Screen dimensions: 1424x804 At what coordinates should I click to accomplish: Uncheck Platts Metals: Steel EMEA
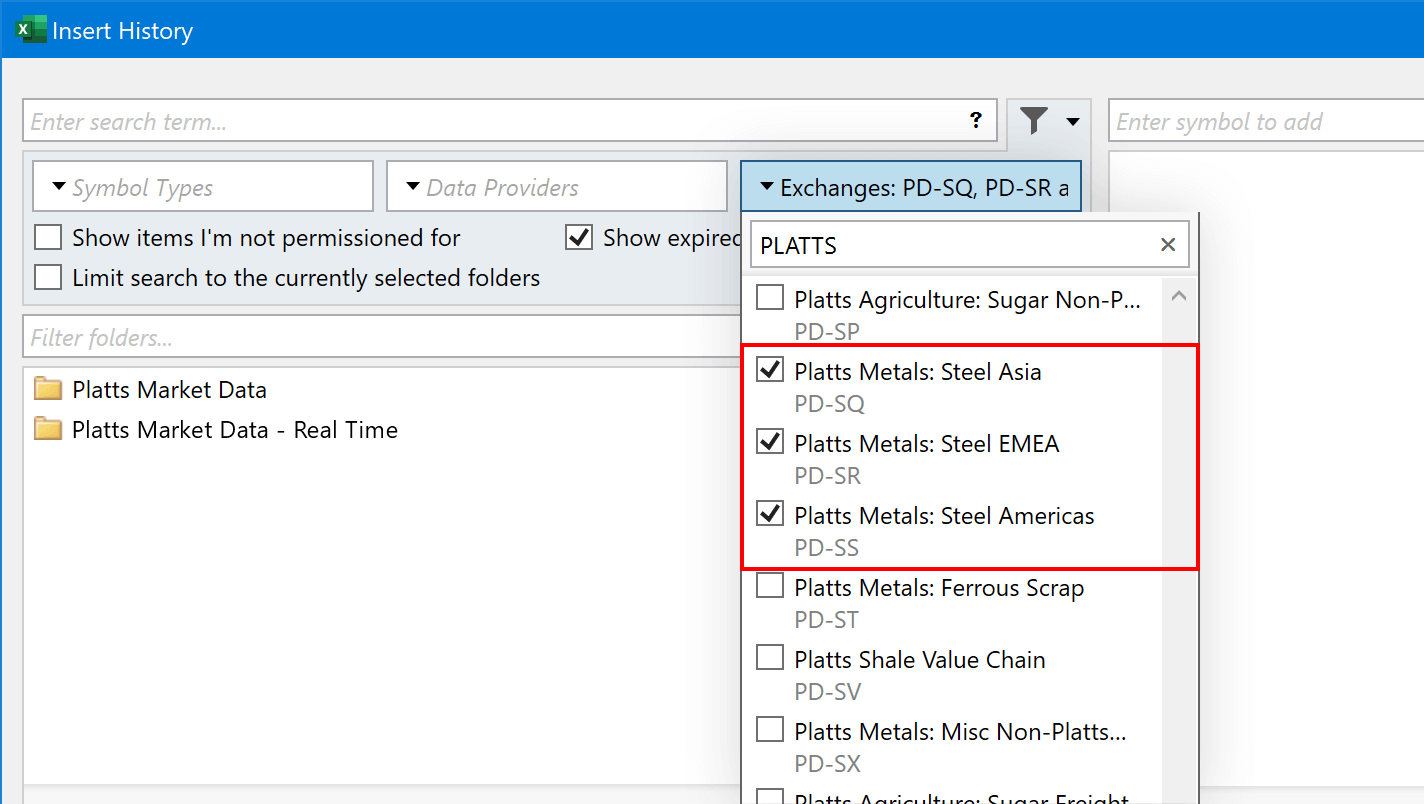769,442
